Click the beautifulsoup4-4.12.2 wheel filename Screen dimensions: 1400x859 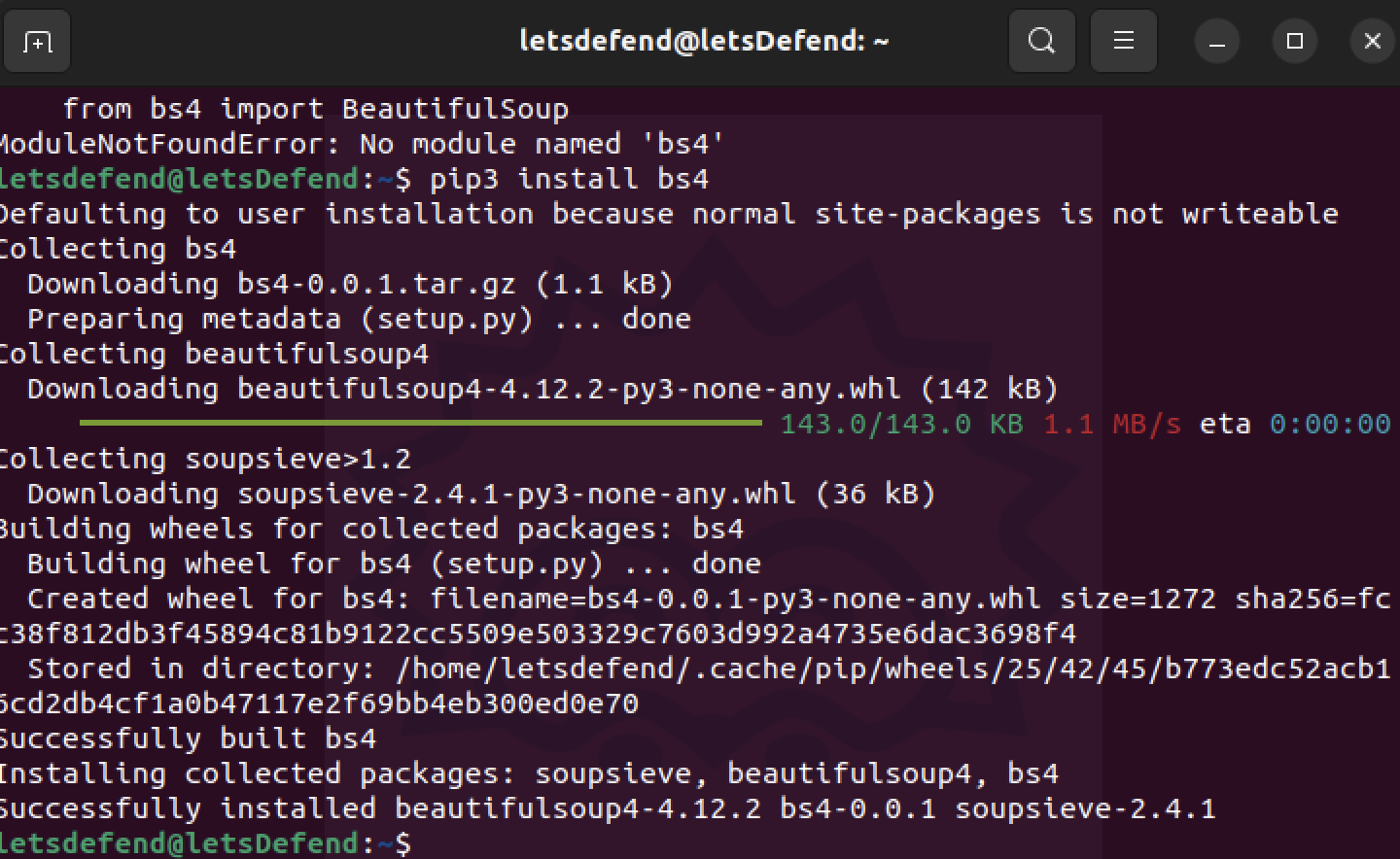[x=569, y=389]
